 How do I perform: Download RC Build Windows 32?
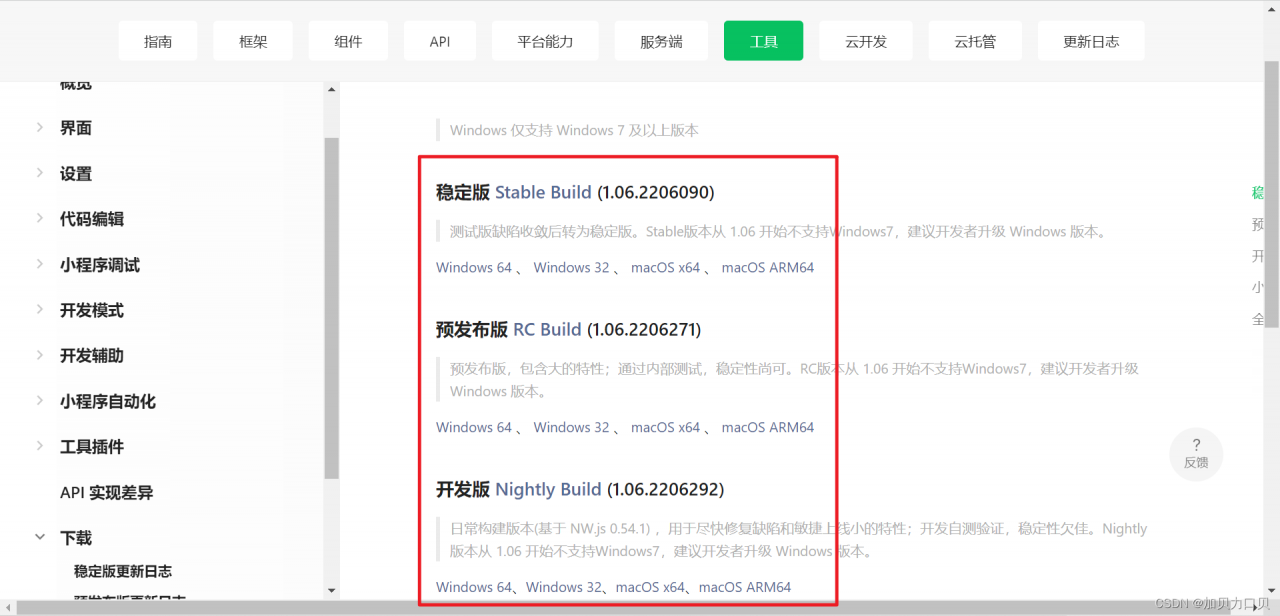point(571,427)
